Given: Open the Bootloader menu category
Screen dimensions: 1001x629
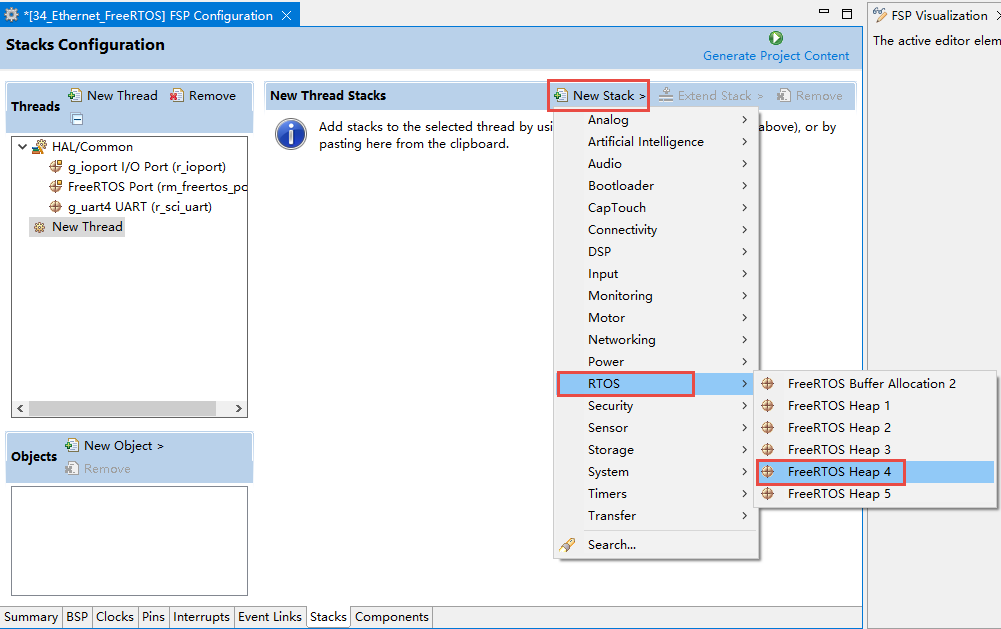Looking at the screenshot, I should pos(656,186).
